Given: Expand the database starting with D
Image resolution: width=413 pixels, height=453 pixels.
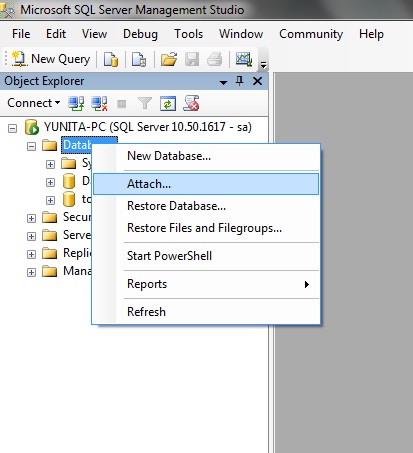Looking at the screenshot, I should coord(50,182).
